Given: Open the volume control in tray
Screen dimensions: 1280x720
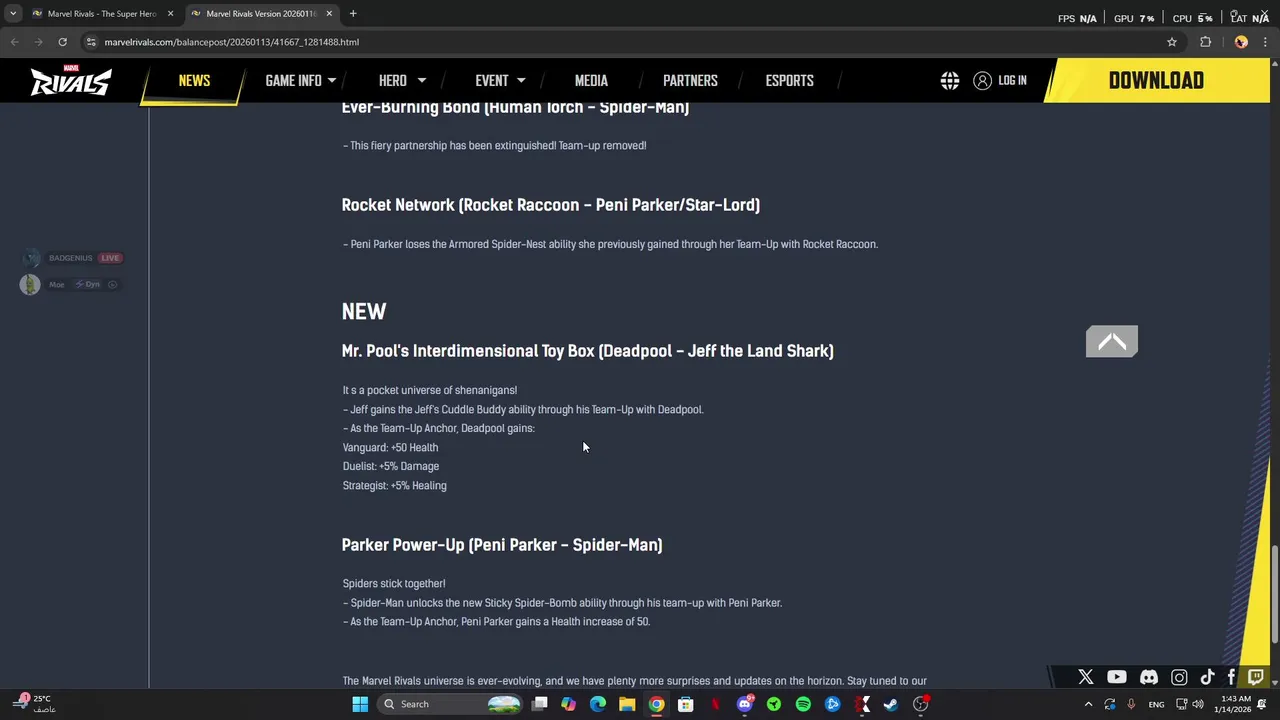Looking at the screenshot, I should 1198,704.
